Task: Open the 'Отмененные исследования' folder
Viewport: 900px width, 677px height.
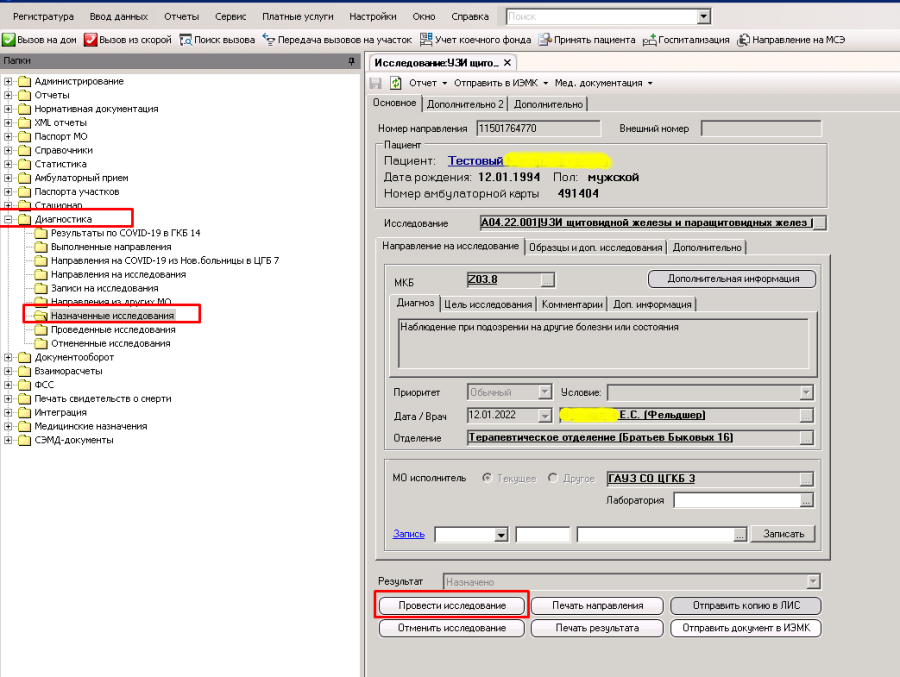Action: (111, 343)
